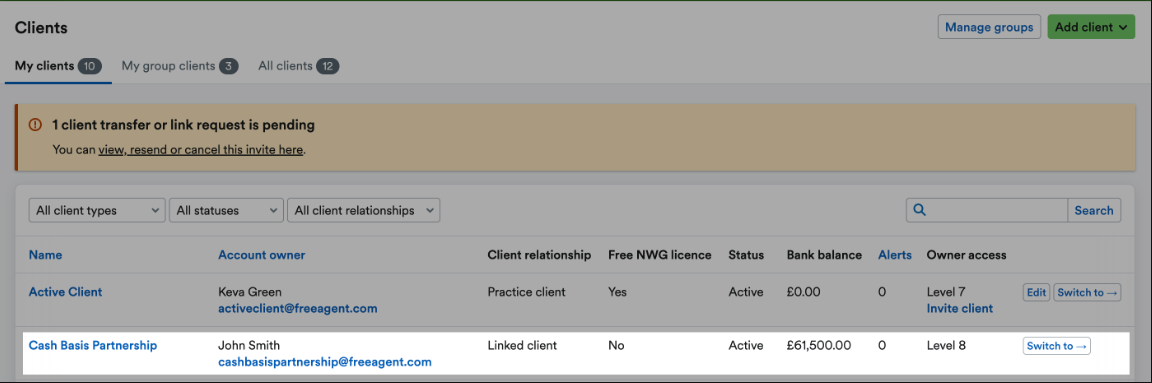1152x383 pixels.
Task: Open the view, resend or cancel invite link
Action: [201, 149]
